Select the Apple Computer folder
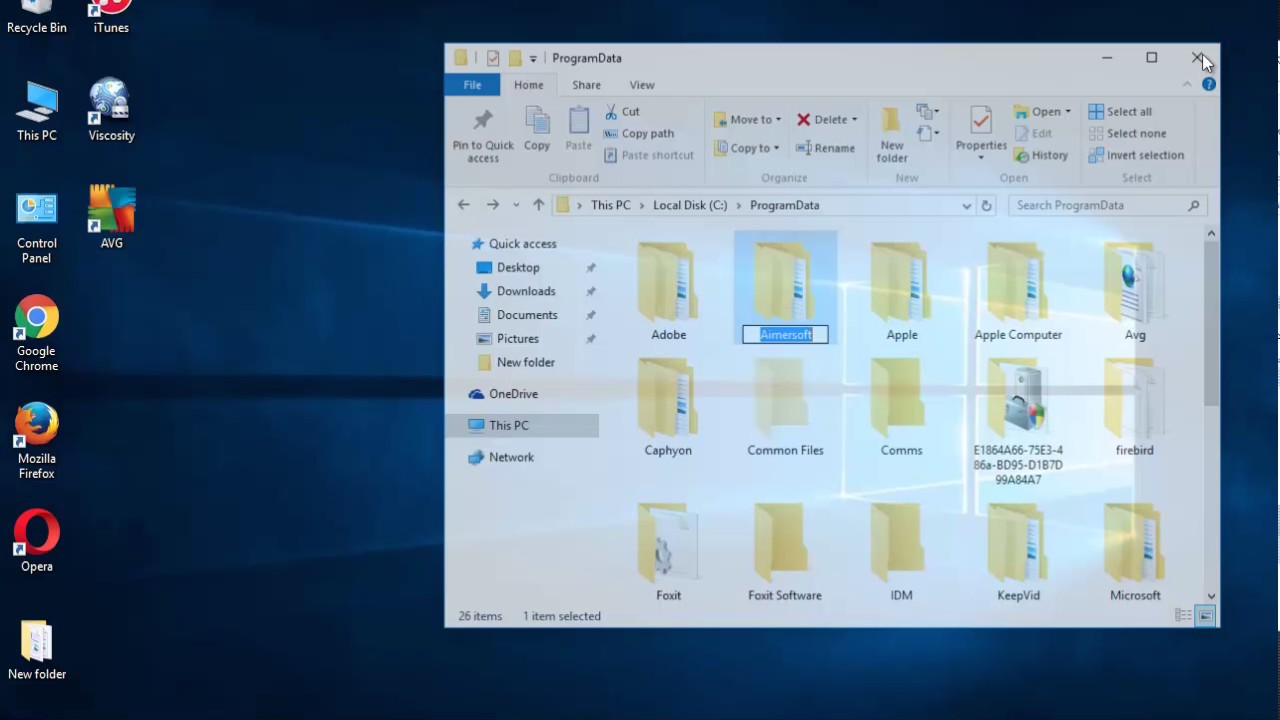Screen dimensions: 1280x720 click(x=1018, y=291)
